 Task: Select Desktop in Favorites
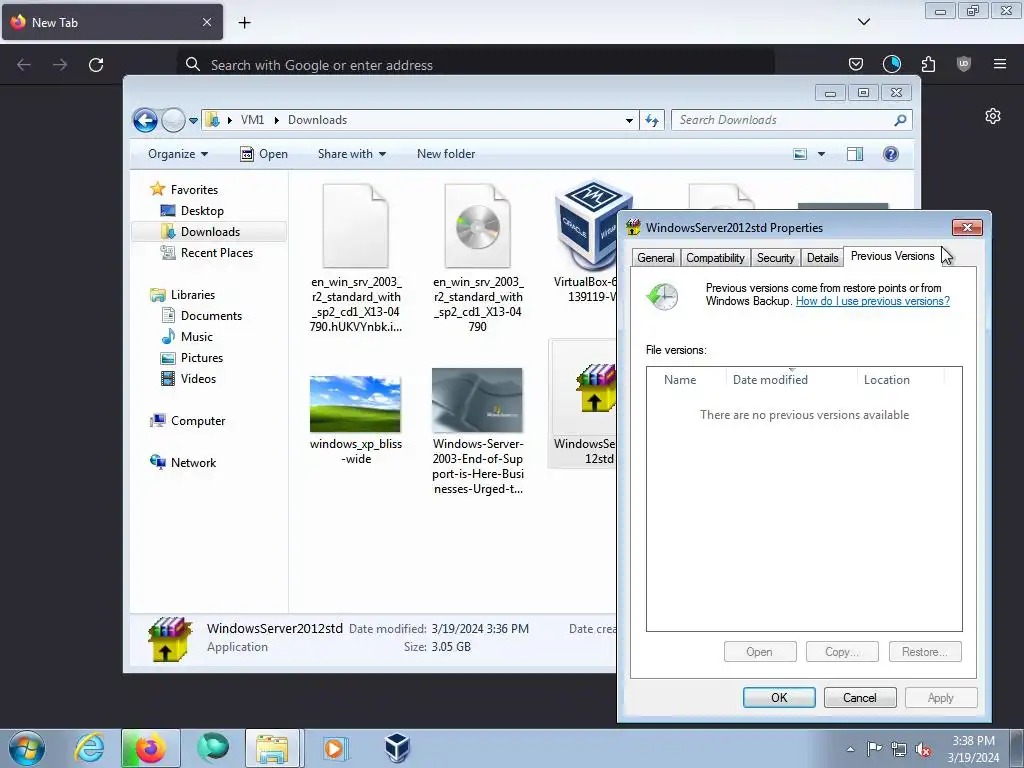202,211
